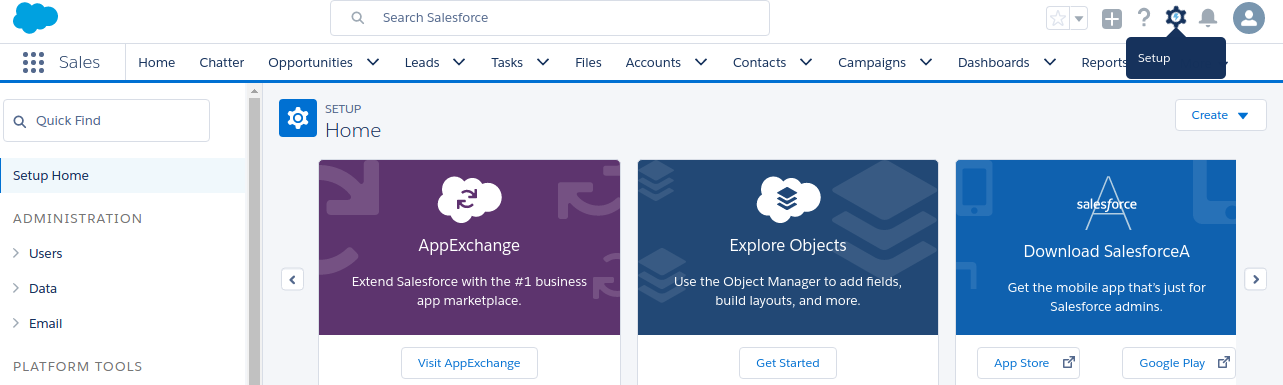Expand the Data tree node
This screenshot has width=1283, height=385.
coord(16,288)
